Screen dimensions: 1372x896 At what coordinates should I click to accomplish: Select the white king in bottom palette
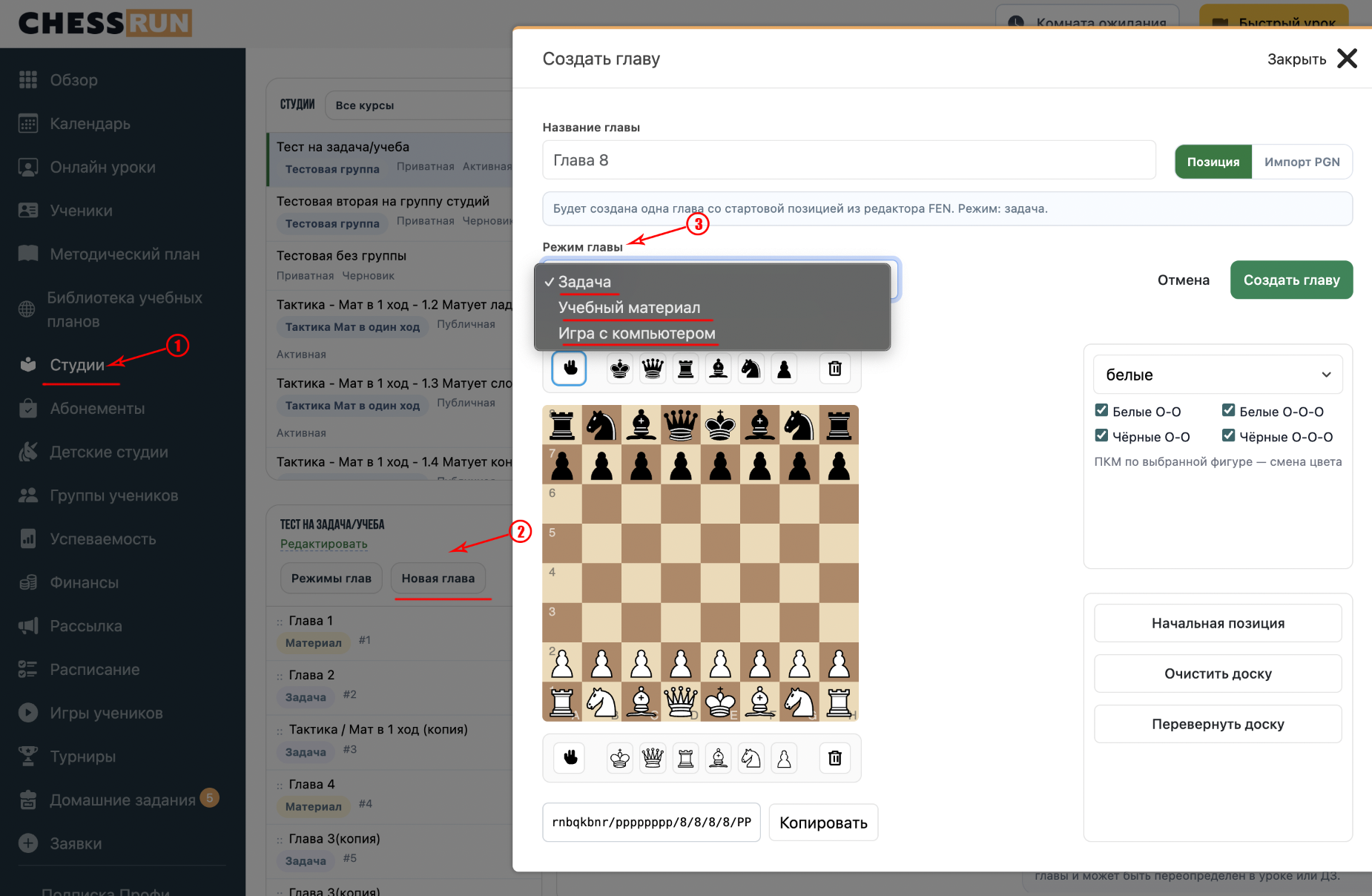click(x=620, y=758)
